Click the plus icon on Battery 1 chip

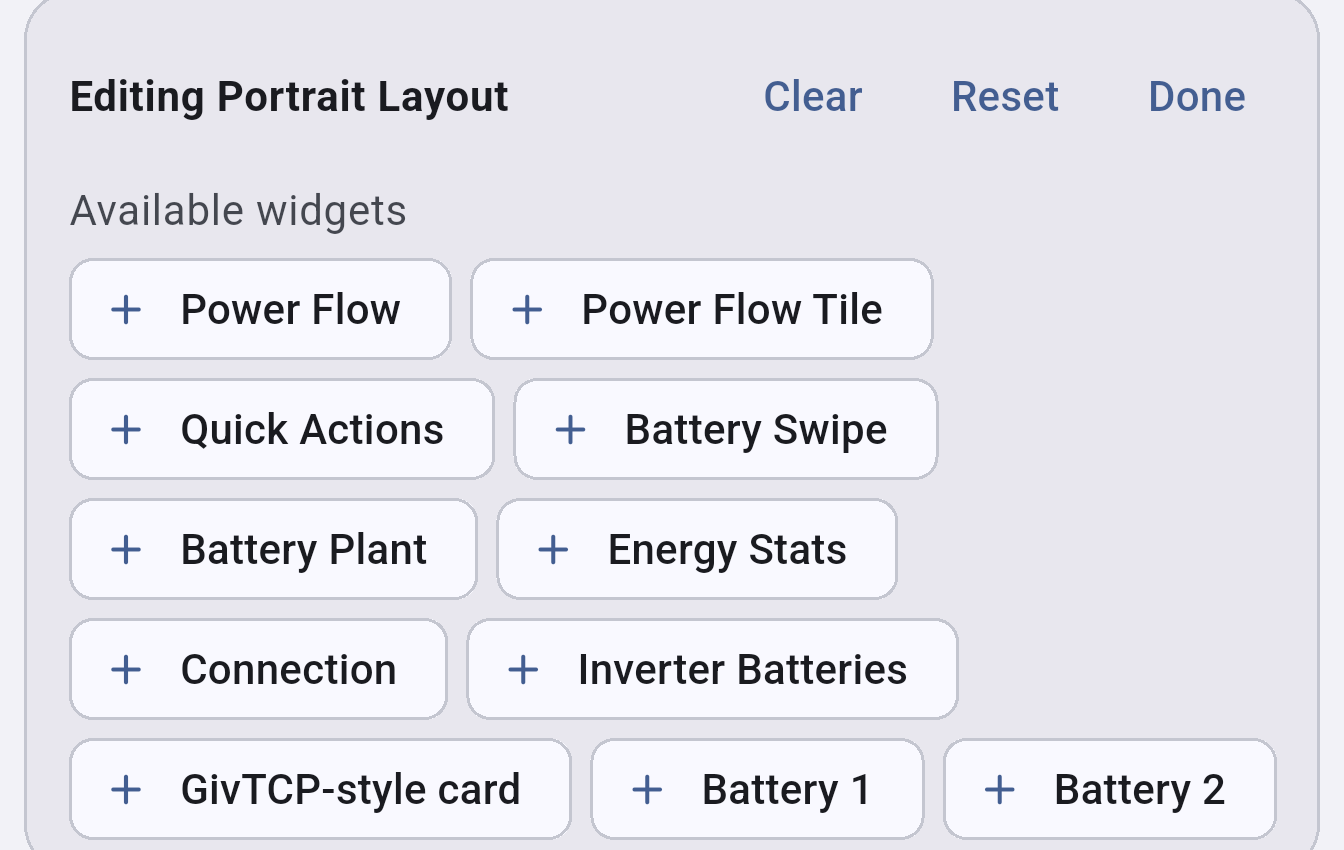point(647,790)
